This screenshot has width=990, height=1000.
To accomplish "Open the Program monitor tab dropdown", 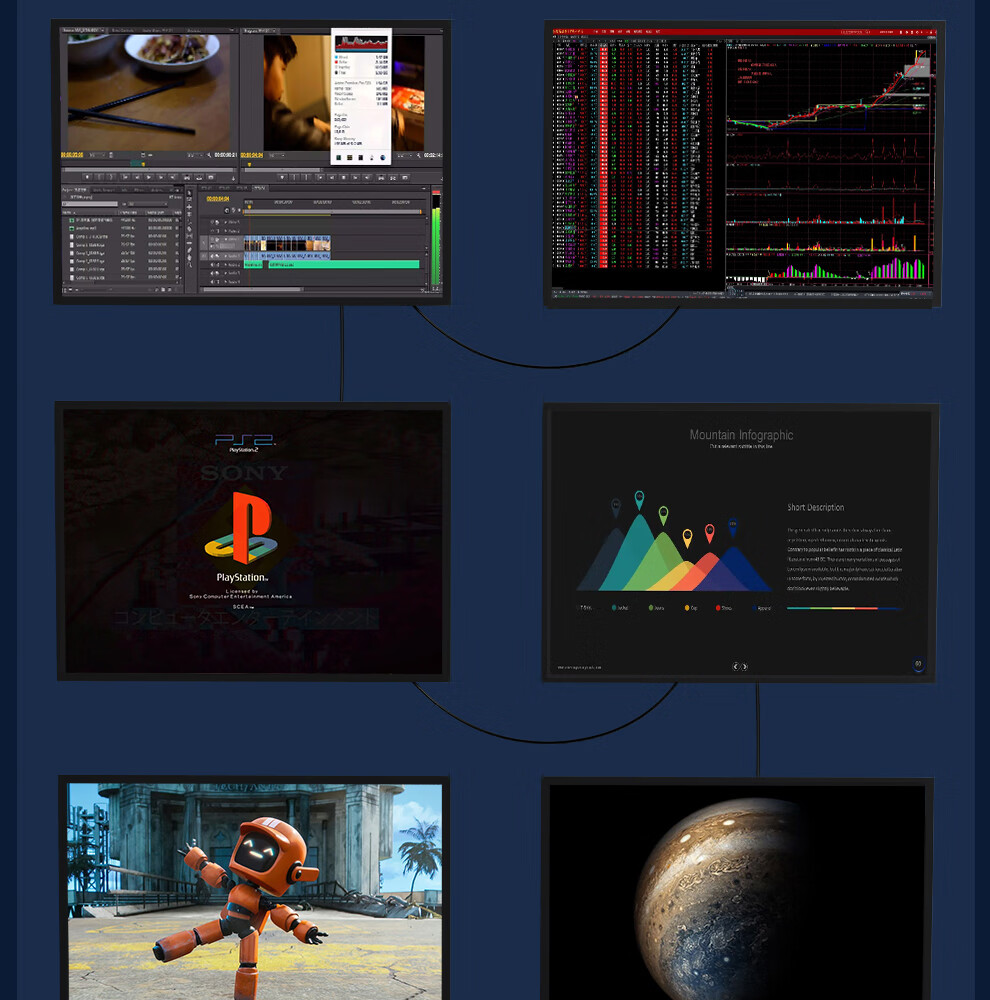I will point(274,31).
